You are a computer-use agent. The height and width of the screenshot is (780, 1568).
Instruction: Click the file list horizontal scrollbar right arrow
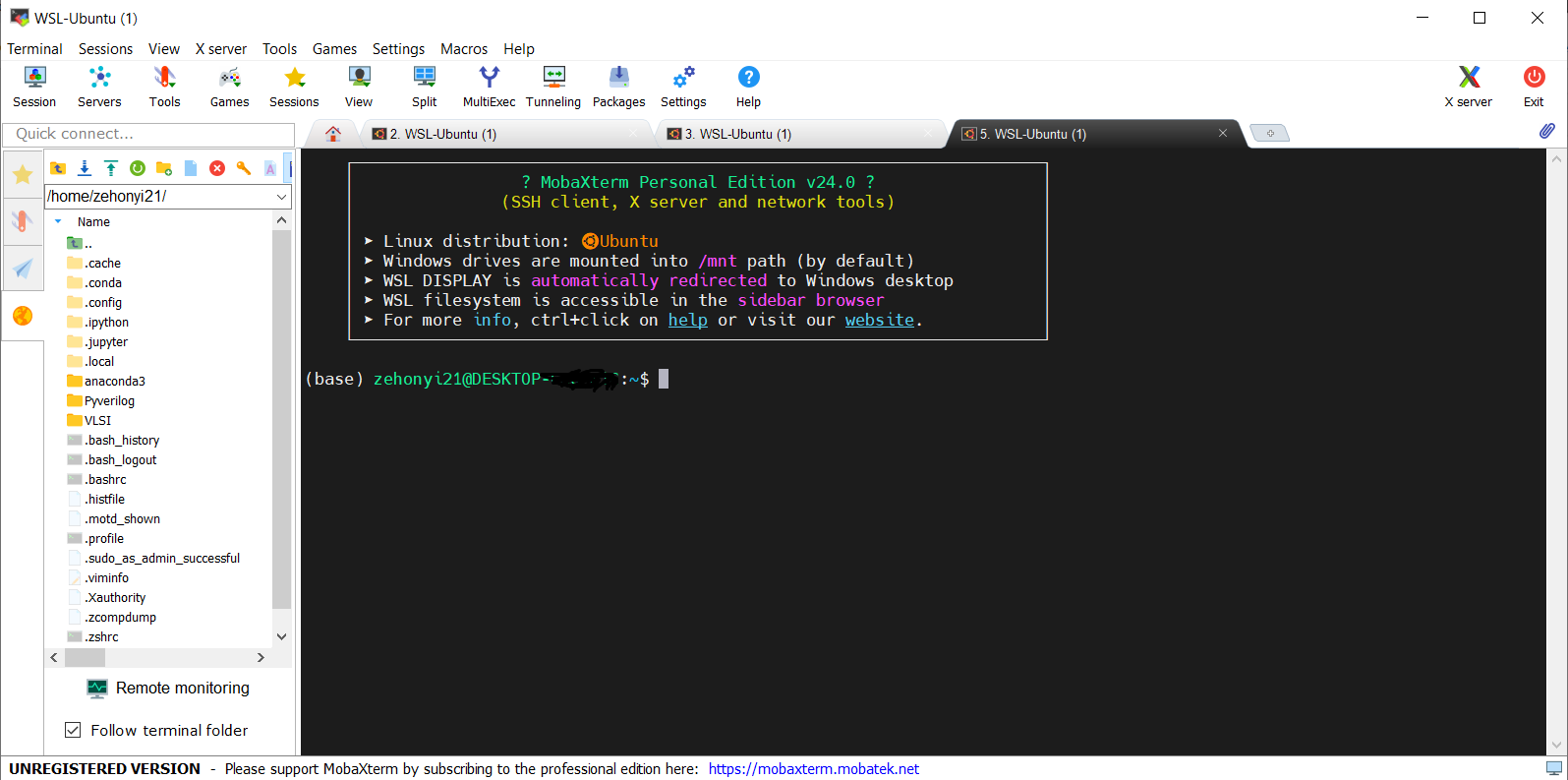pos(261,657)
